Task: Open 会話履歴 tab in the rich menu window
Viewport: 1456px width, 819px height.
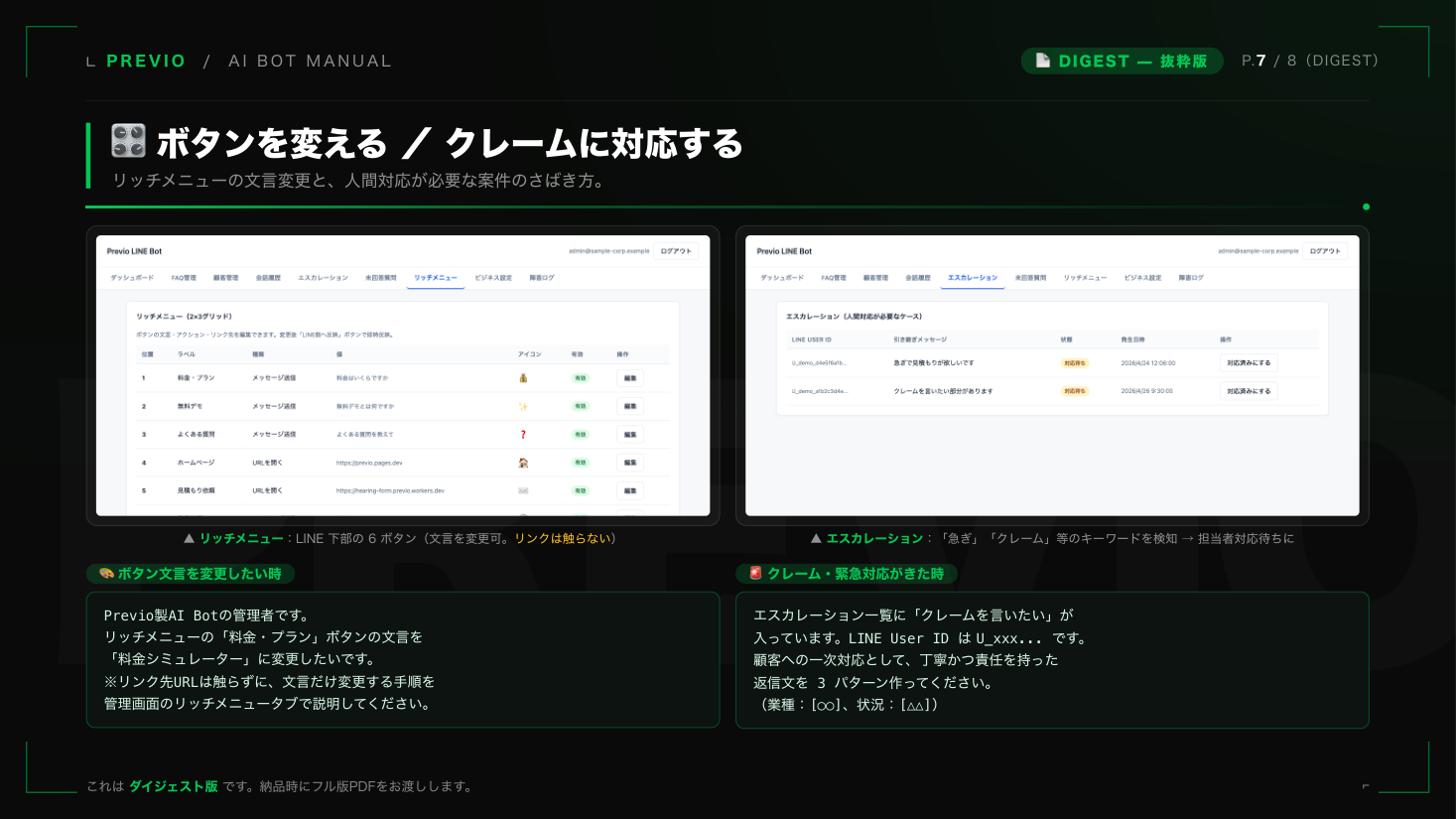Action: (268, 278)
